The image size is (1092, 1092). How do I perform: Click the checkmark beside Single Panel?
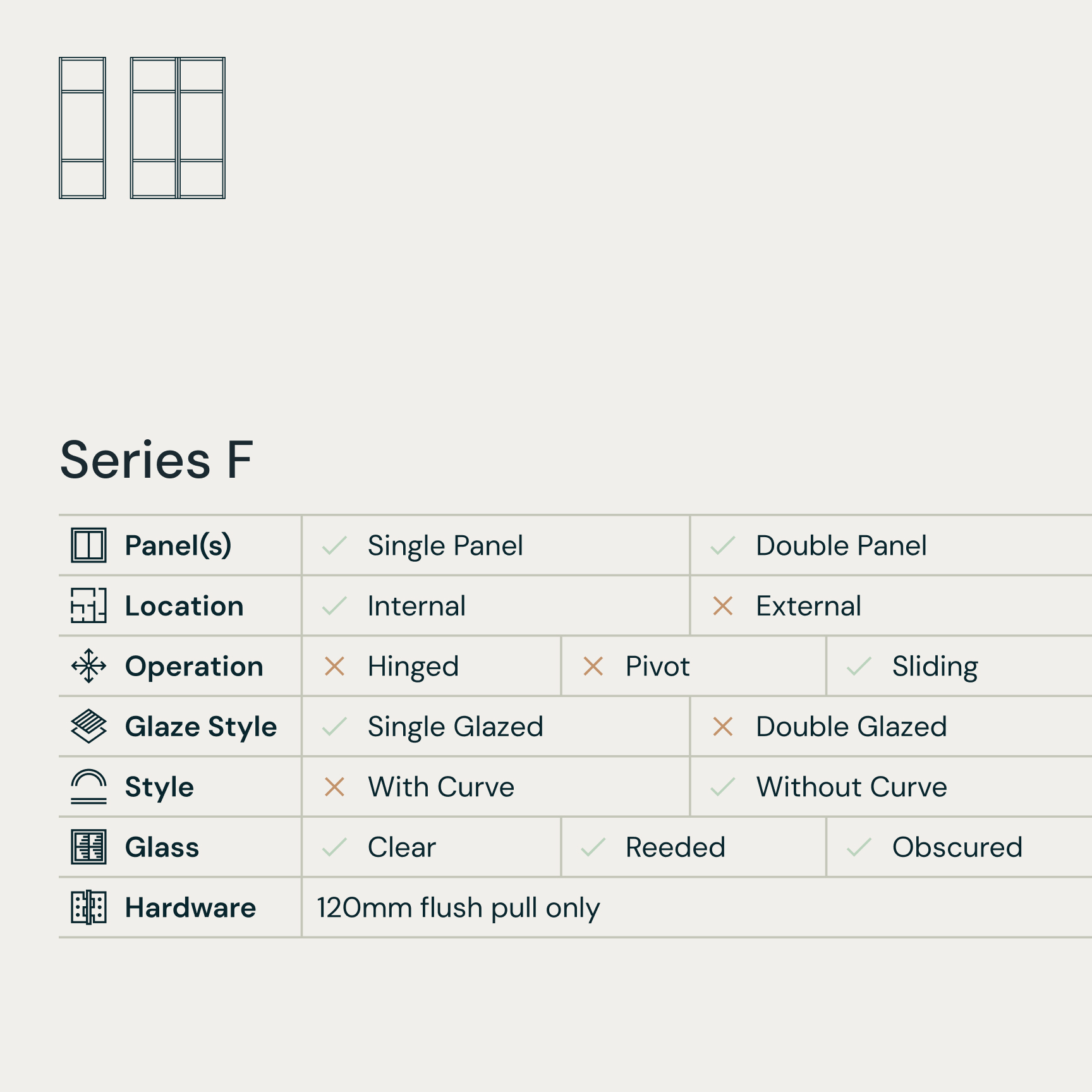(334, 545)
